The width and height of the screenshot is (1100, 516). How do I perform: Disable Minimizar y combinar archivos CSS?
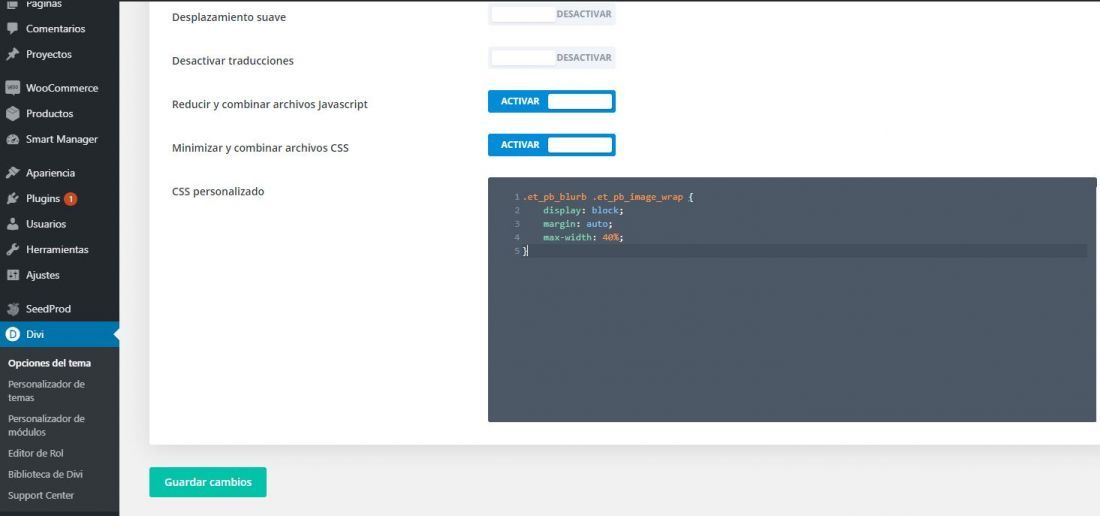pyautogui.click(x=551, y=144)
